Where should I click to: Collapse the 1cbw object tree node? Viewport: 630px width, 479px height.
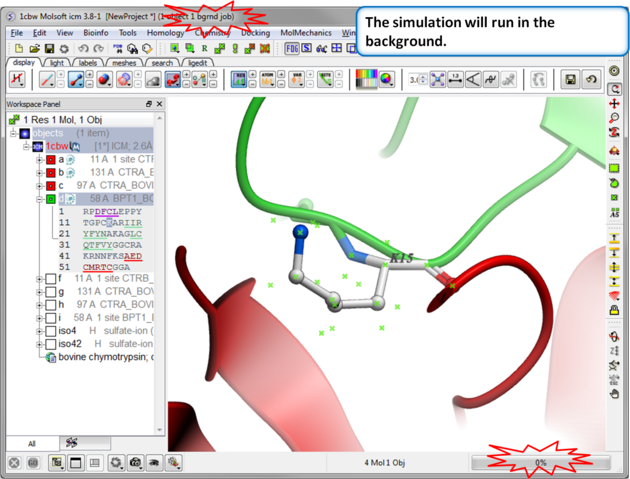point(26,146)
